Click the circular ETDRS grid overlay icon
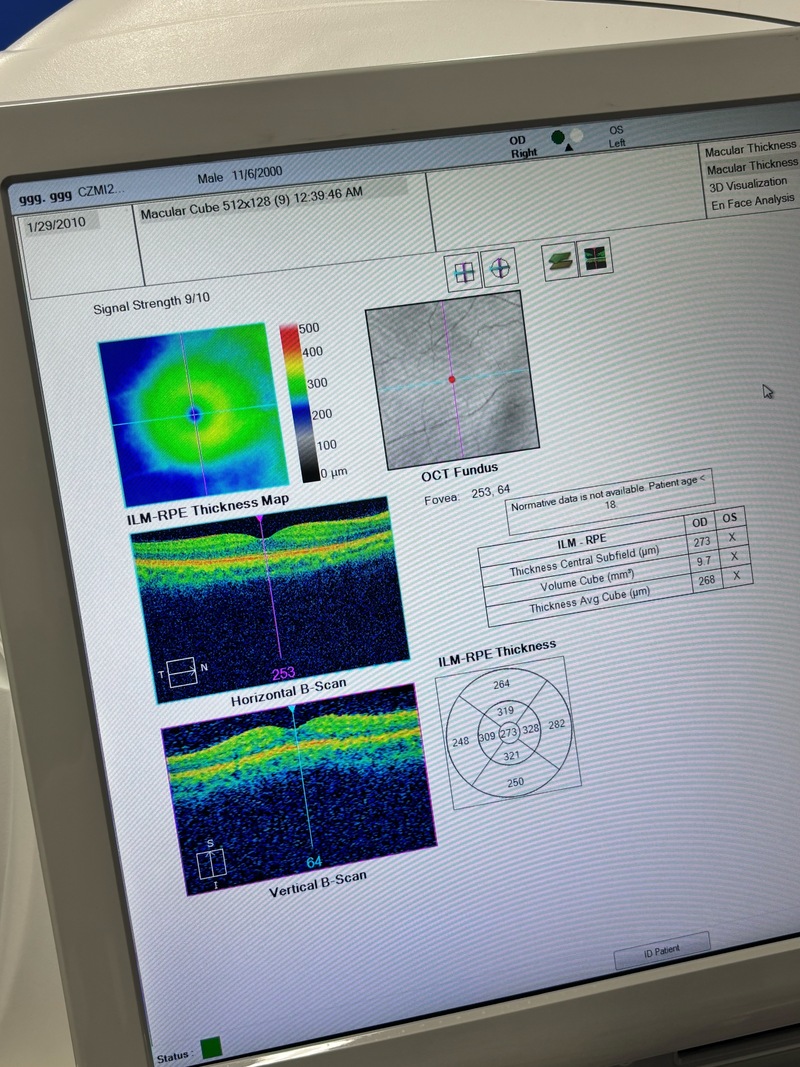 (500, 268)
